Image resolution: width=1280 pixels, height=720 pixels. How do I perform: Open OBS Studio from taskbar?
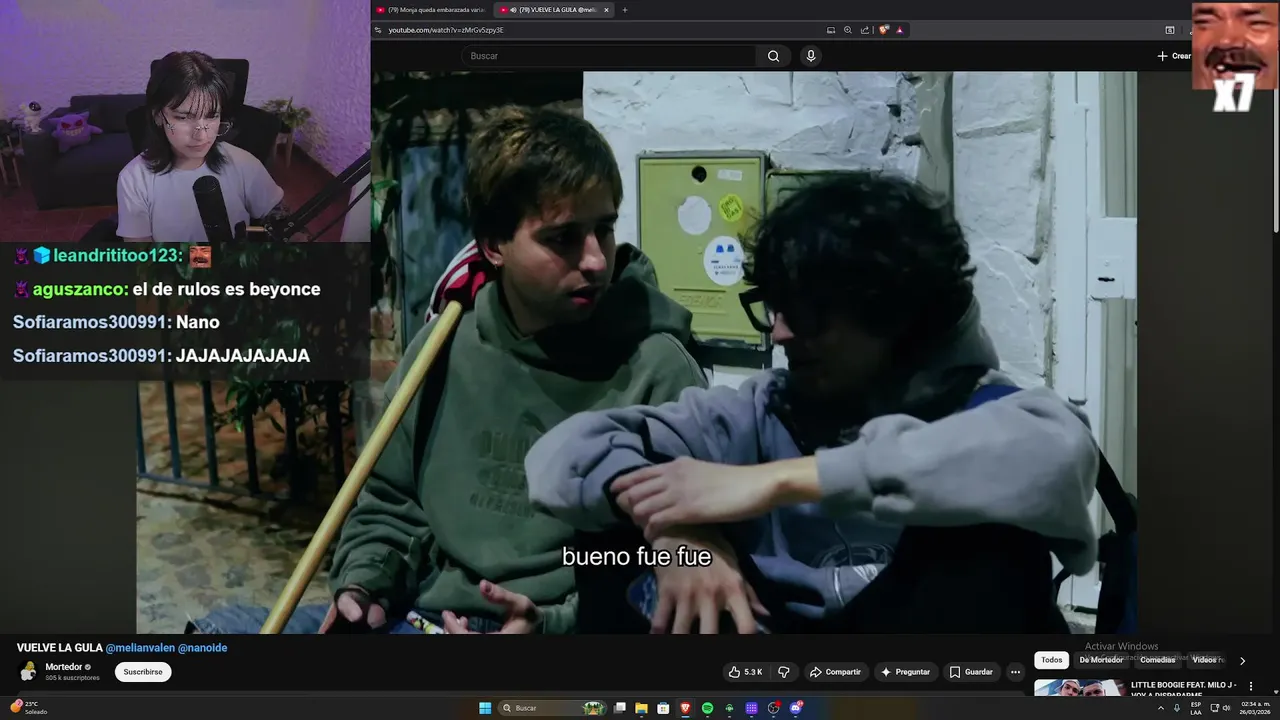pos(773,708)
